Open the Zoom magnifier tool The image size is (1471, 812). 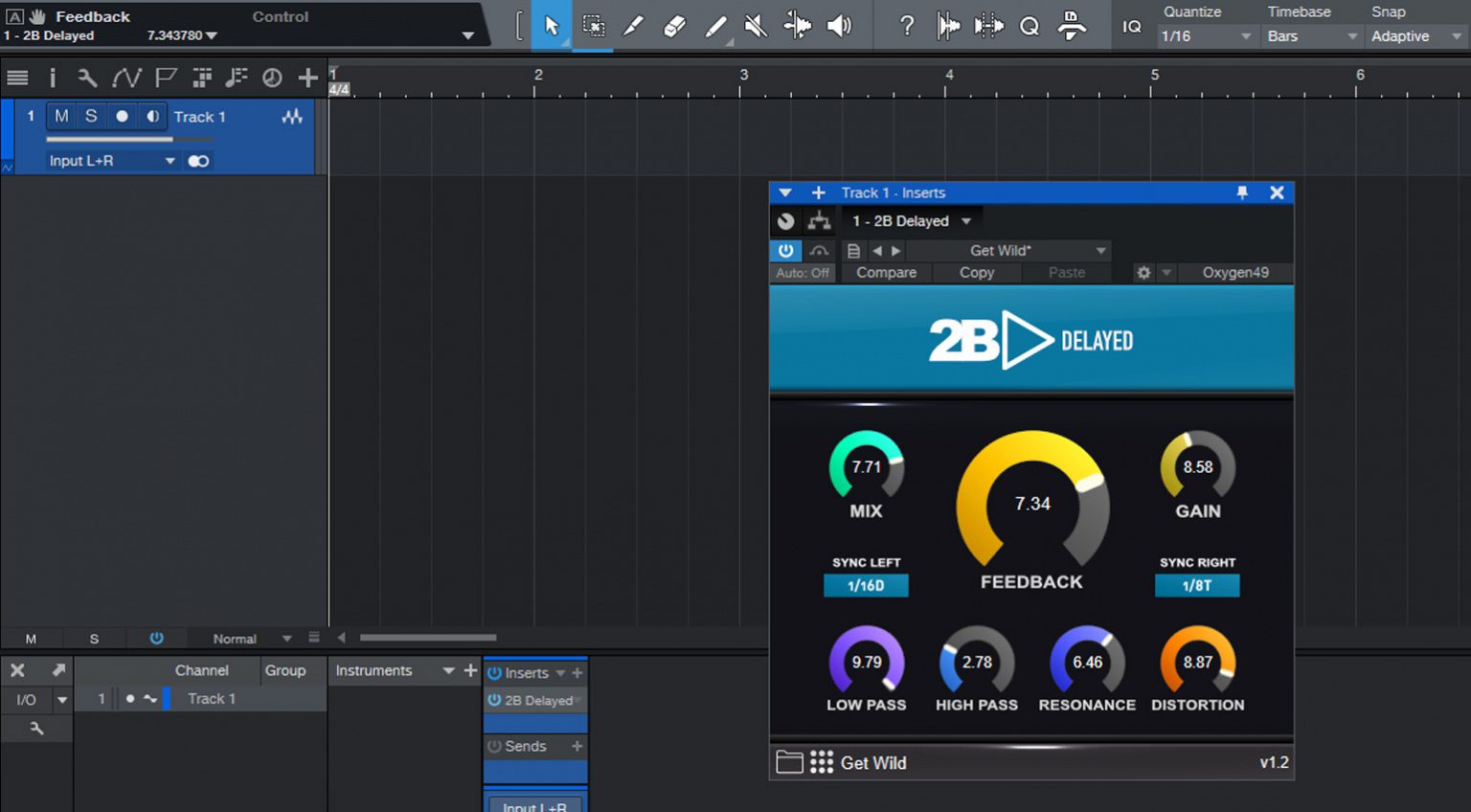point(1030,26)
